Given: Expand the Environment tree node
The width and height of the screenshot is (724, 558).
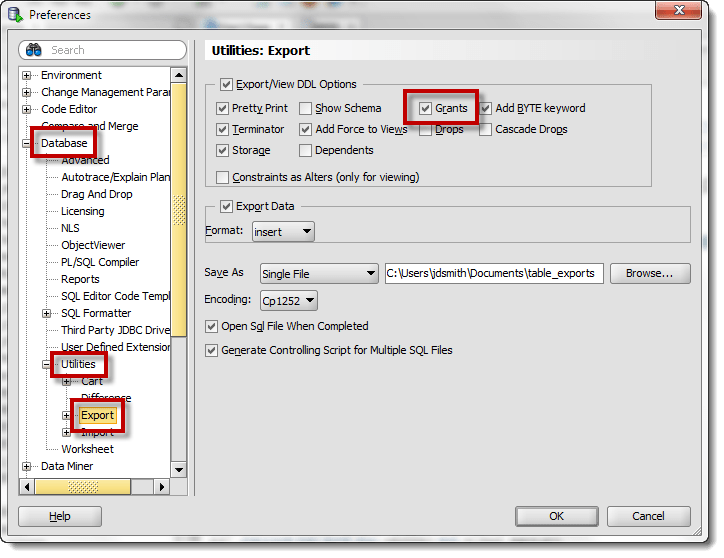Looking at the screenshot, I should pos(27,75).
